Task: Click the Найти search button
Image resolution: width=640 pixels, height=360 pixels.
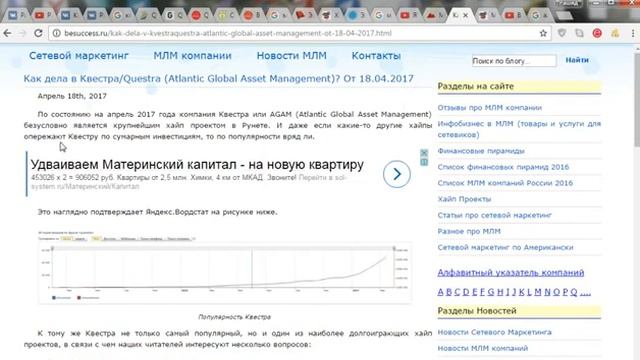Action: click(577, 60)
